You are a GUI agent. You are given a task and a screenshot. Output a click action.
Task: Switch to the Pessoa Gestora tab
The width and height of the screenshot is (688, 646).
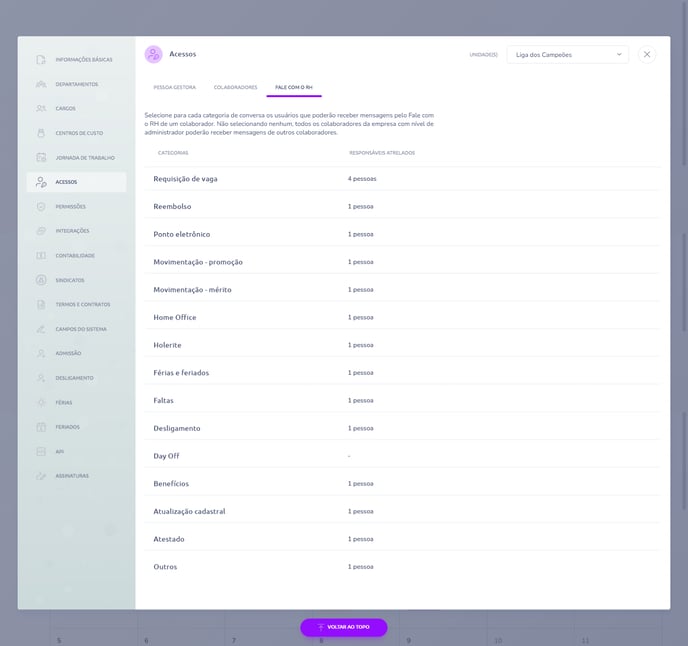pyautogui.click(x=175, y=87)
